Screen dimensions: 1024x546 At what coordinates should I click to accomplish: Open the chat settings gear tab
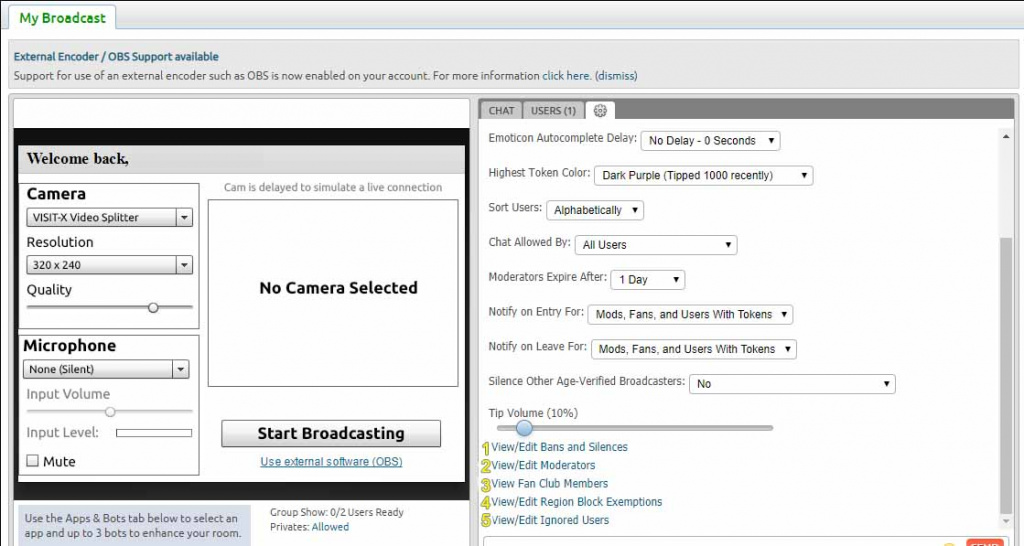[600, 110]
